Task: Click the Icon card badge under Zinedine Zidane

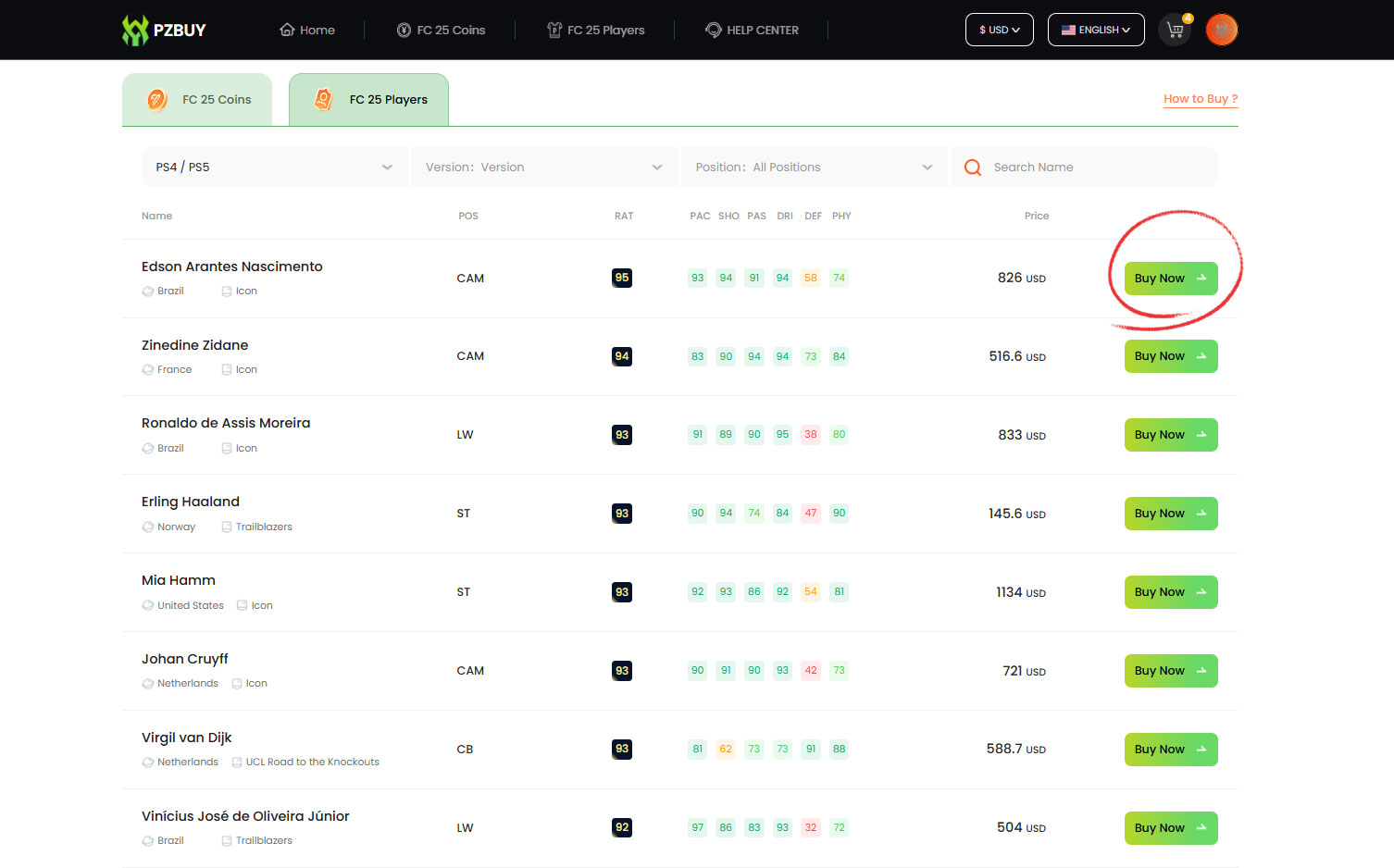Action: (x=227, y=370)
